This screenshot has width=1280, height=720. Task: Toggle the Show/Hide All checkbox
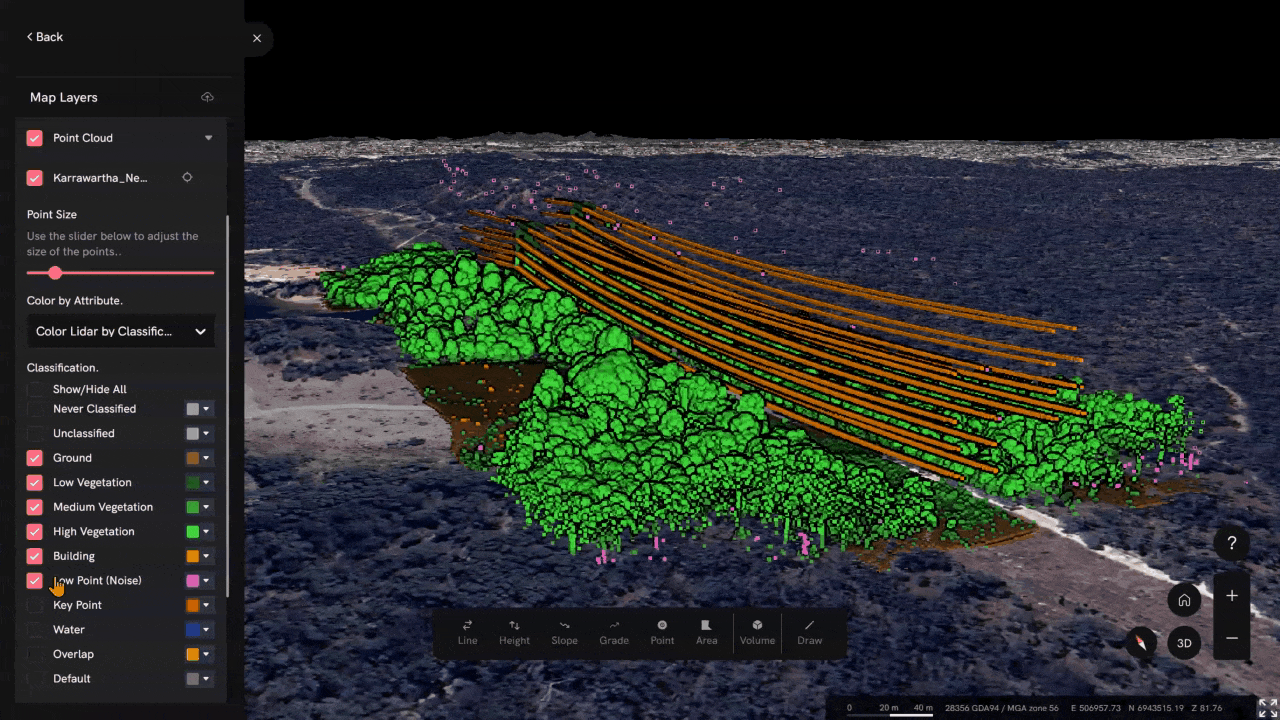(35, 389)
